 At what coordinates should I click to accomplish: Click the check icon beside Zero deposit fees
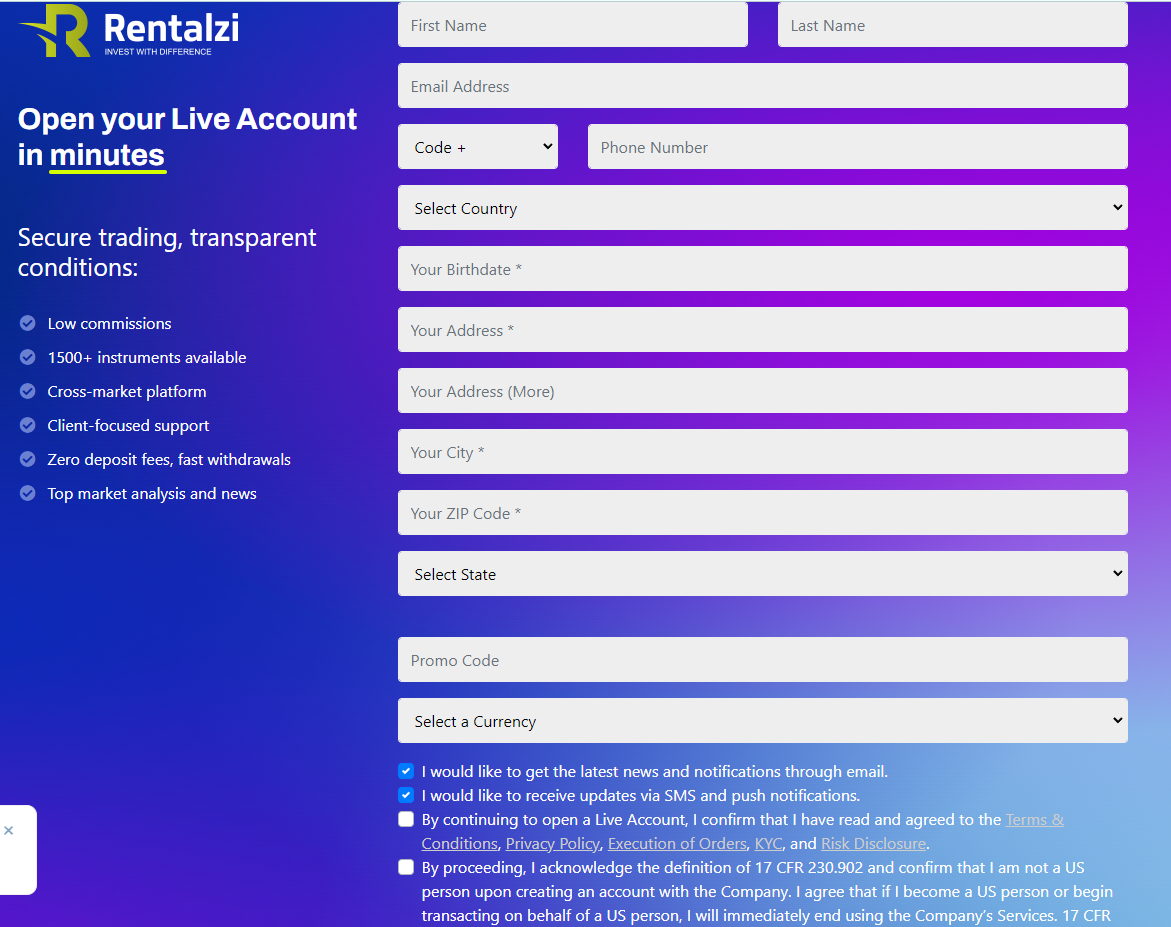tap(28, 459)
